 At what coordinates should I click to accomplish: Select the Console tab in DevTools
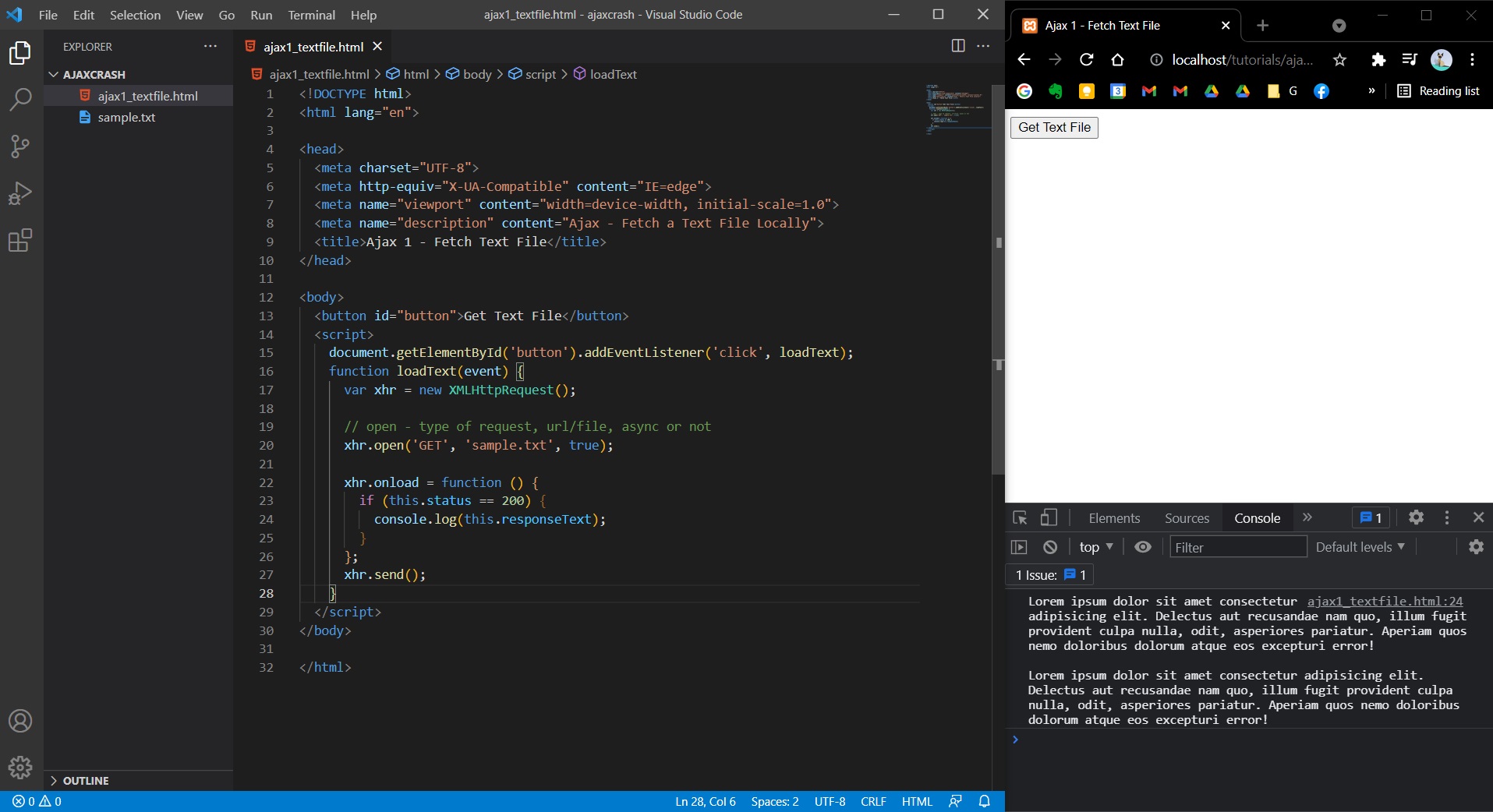click(x=1257, y=518)
